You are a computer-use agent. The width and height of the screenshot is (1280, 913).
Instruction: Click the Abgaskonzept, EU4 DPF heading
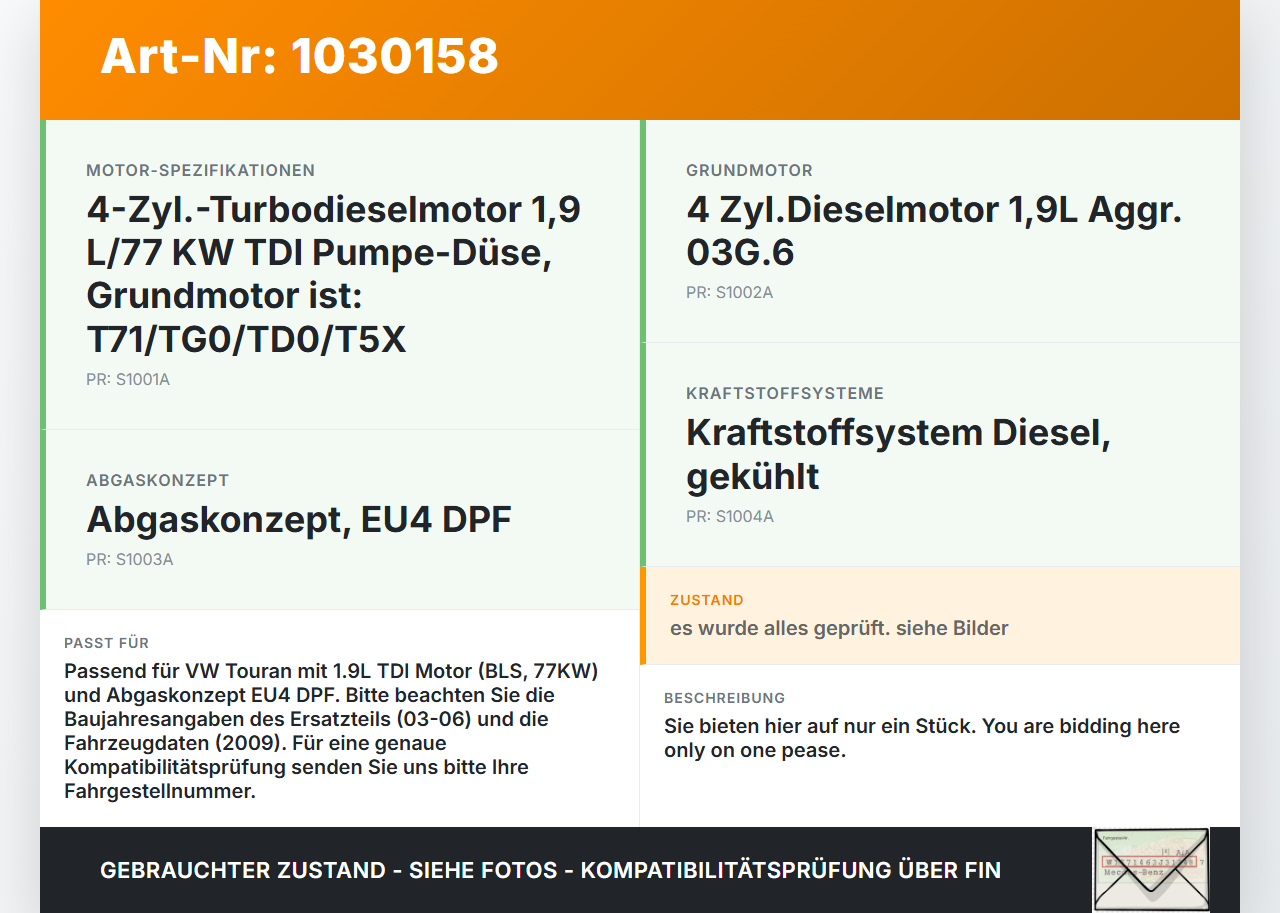[x=299, y=519]
